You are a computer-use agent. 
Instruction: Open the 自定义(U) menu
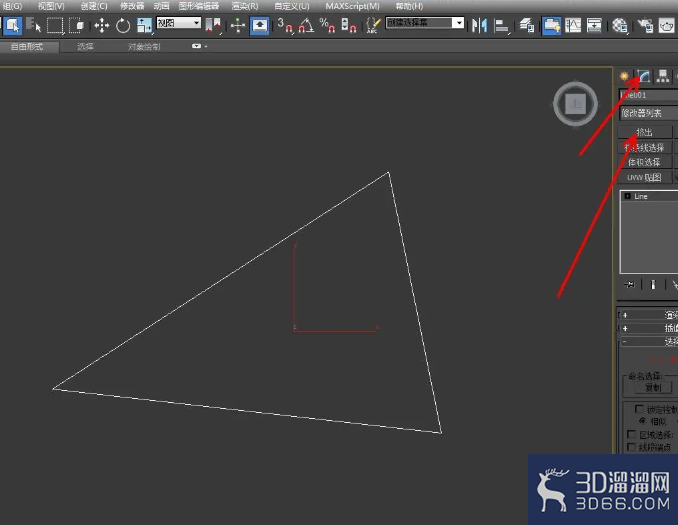coord(292,6)
